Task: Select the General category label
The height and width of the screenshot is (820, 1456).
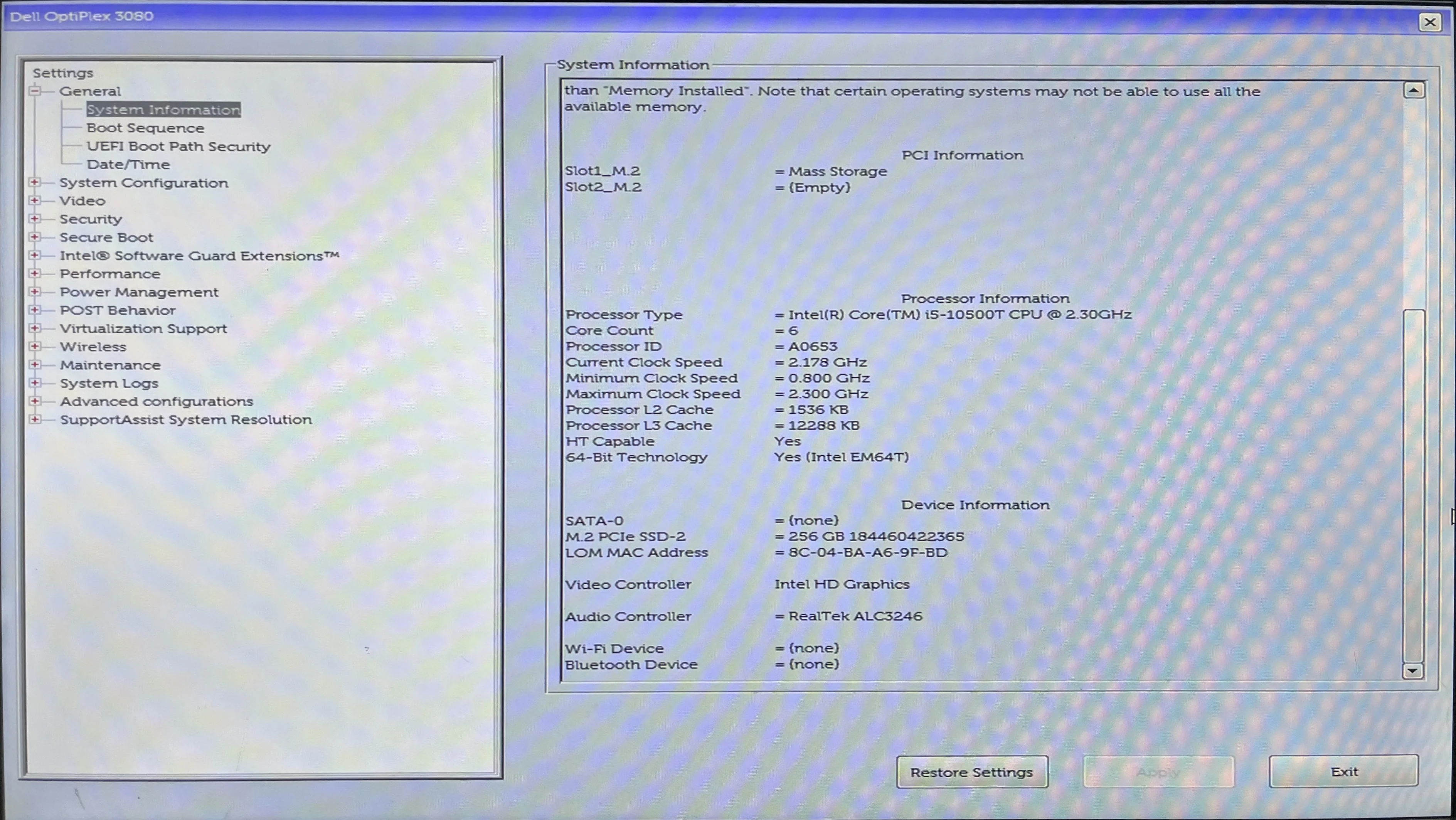Action: (x=91, y=91)
